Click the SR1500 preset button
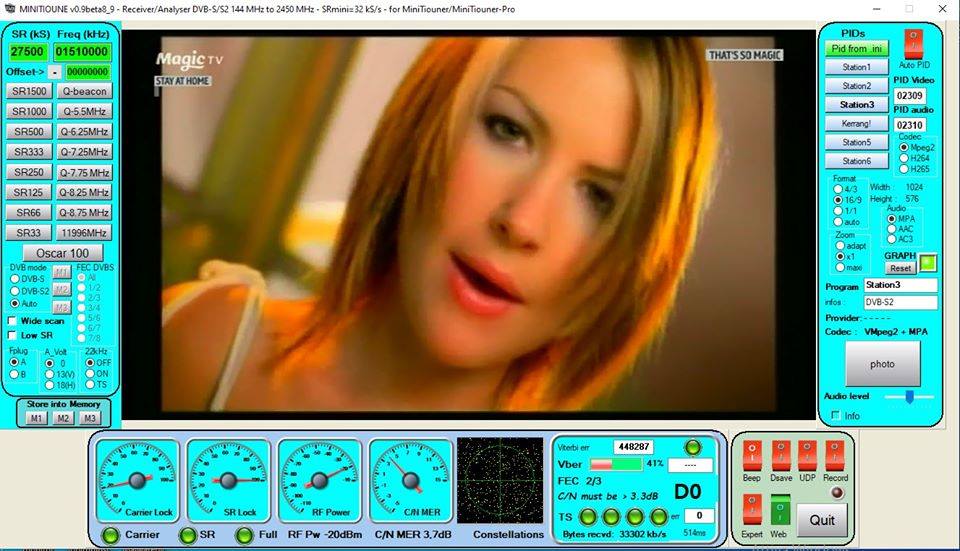The image size is (960, 551). click(x=29, y=91)
